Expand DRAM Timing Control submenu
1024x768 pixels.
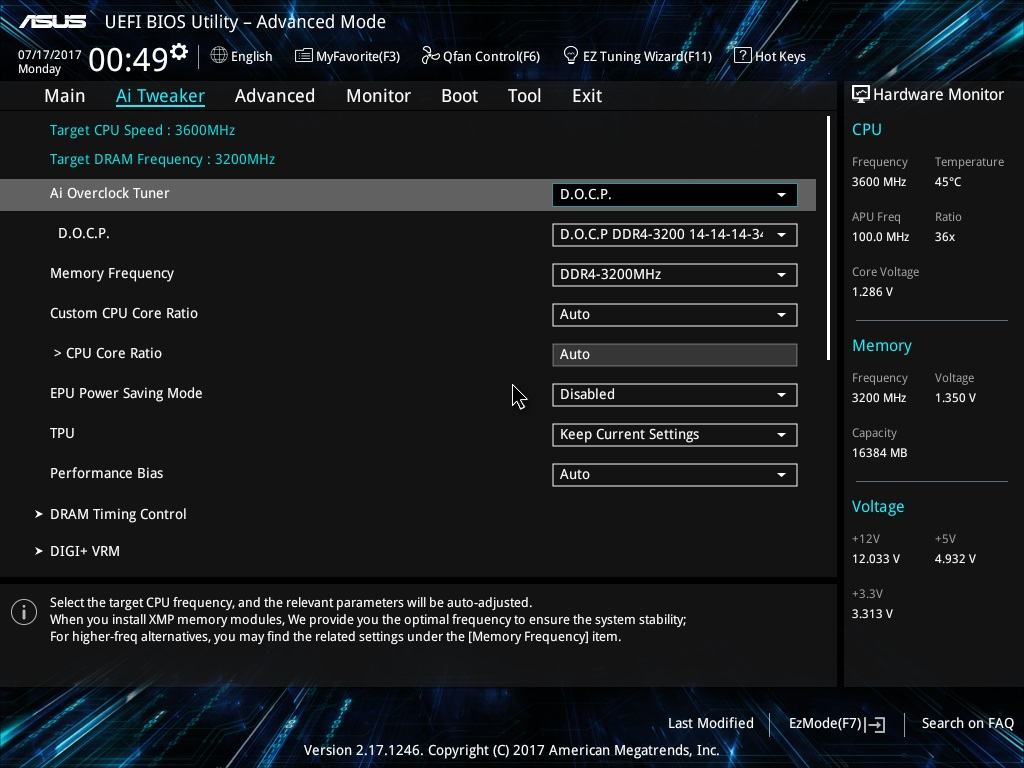[x=118, y=514]
